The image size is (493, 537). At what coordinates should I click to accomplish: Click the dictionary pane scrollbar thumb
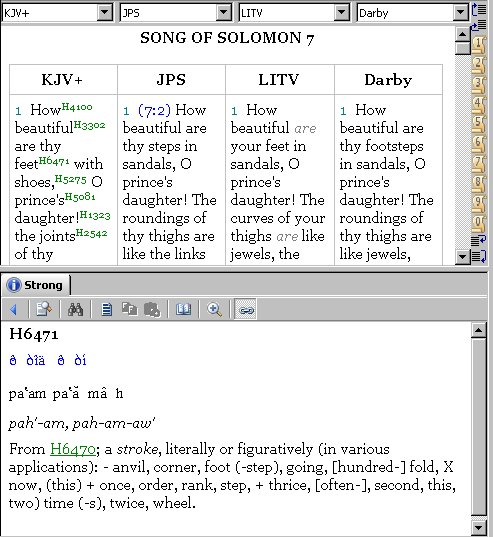point(478,426)
